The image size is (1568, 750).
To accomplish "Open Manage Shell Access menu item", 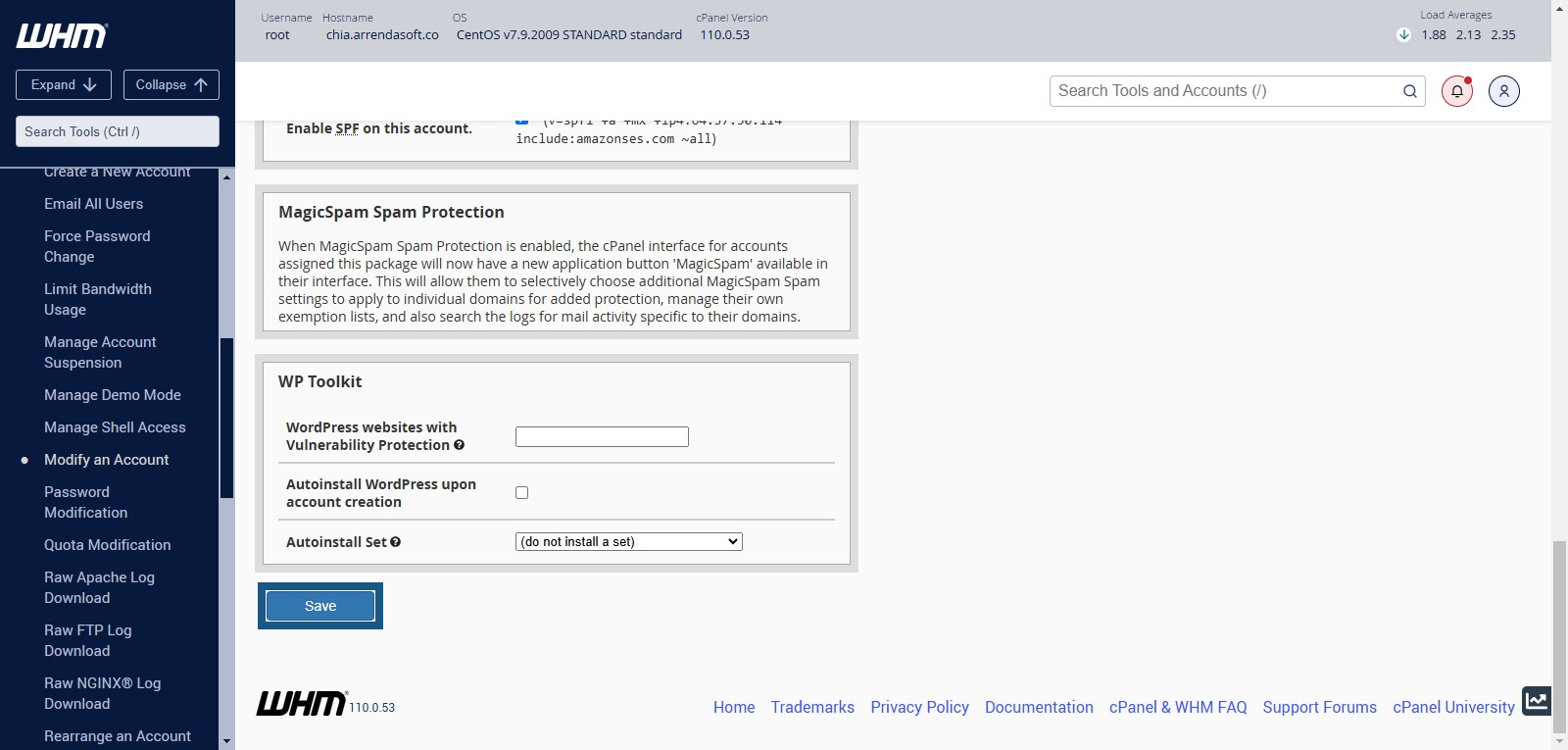I will 115,427.
